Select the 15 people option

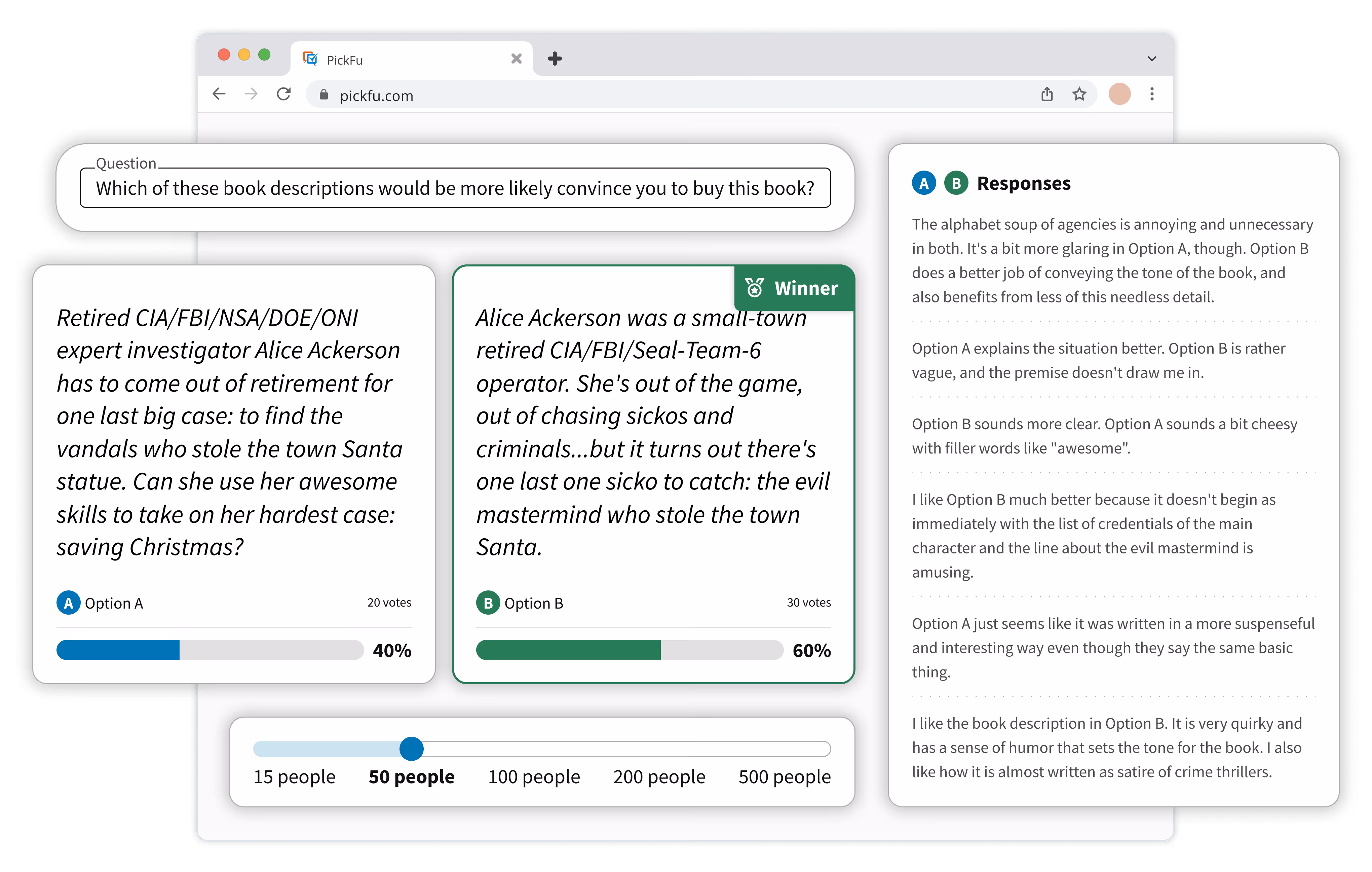(x=294, y=776)
